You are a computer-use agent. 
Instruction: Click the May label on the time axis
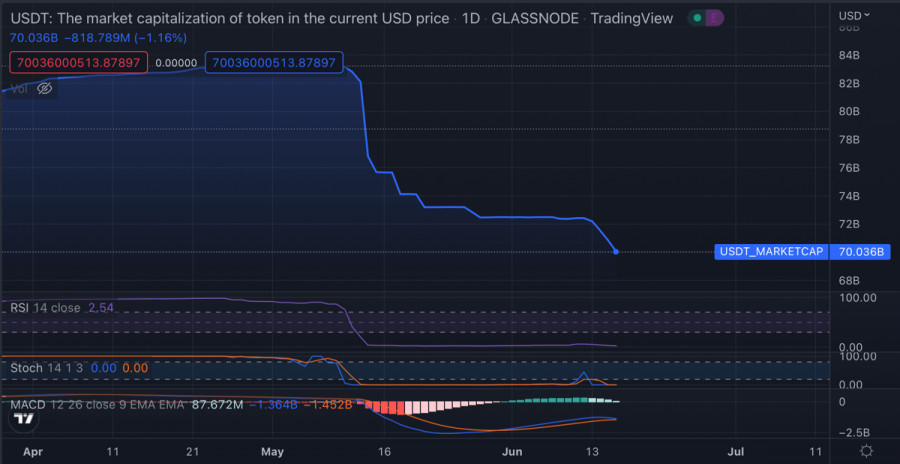click(x=272, y=451)
